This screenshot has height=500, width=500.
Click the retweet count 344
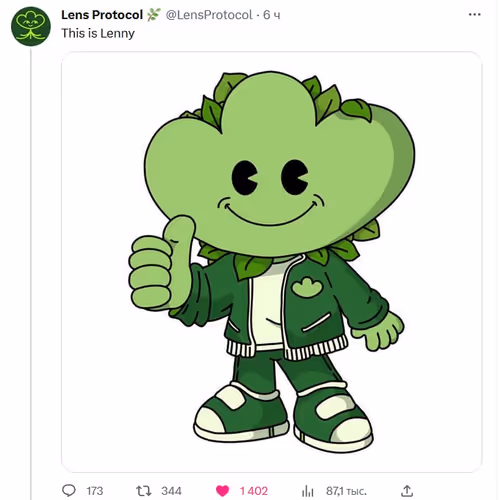pos(171,491)
